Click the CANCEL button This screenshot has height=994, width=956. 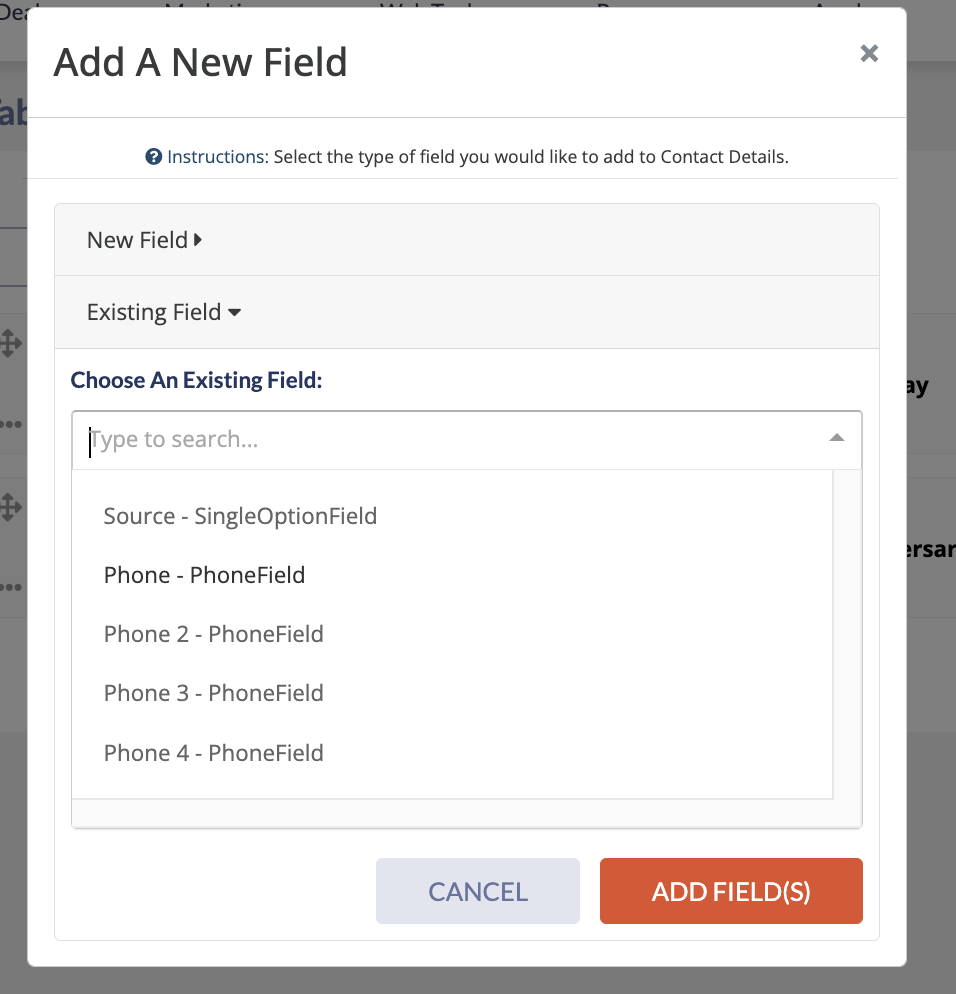tap(478, 891)
